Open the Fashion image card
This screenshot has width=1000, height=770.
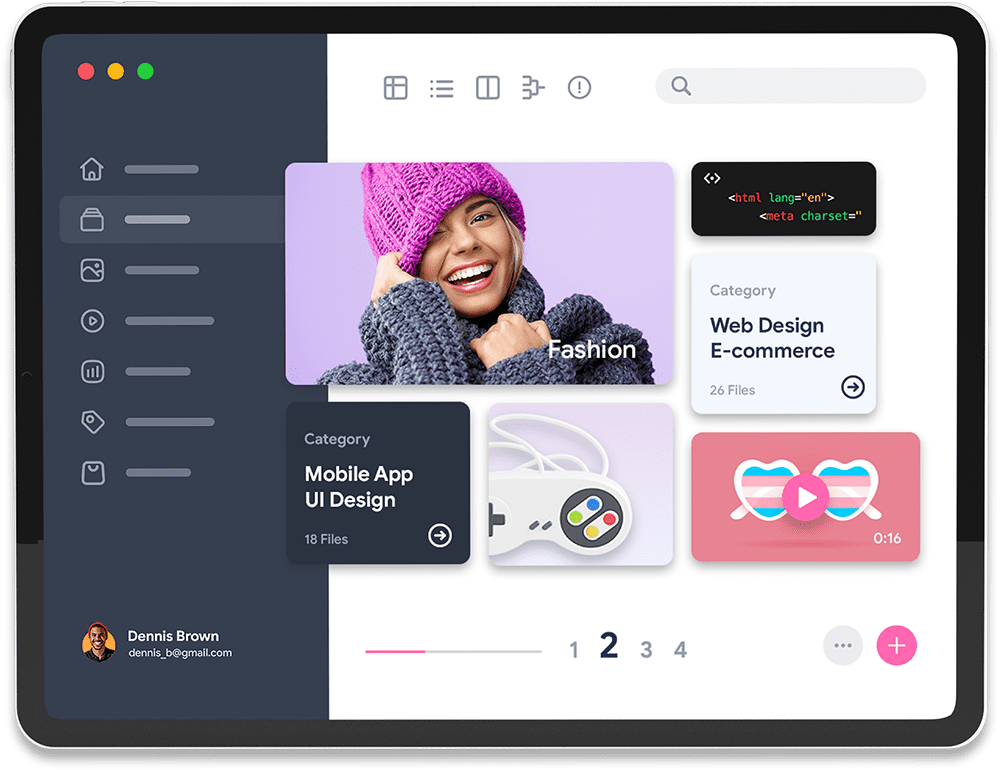[479, 273]
